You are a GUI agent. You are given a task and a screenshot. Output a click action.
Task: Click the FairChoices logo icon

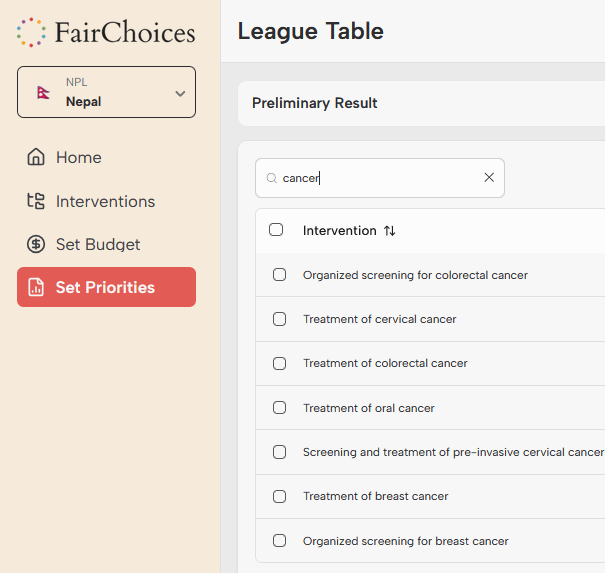[31, 32]
